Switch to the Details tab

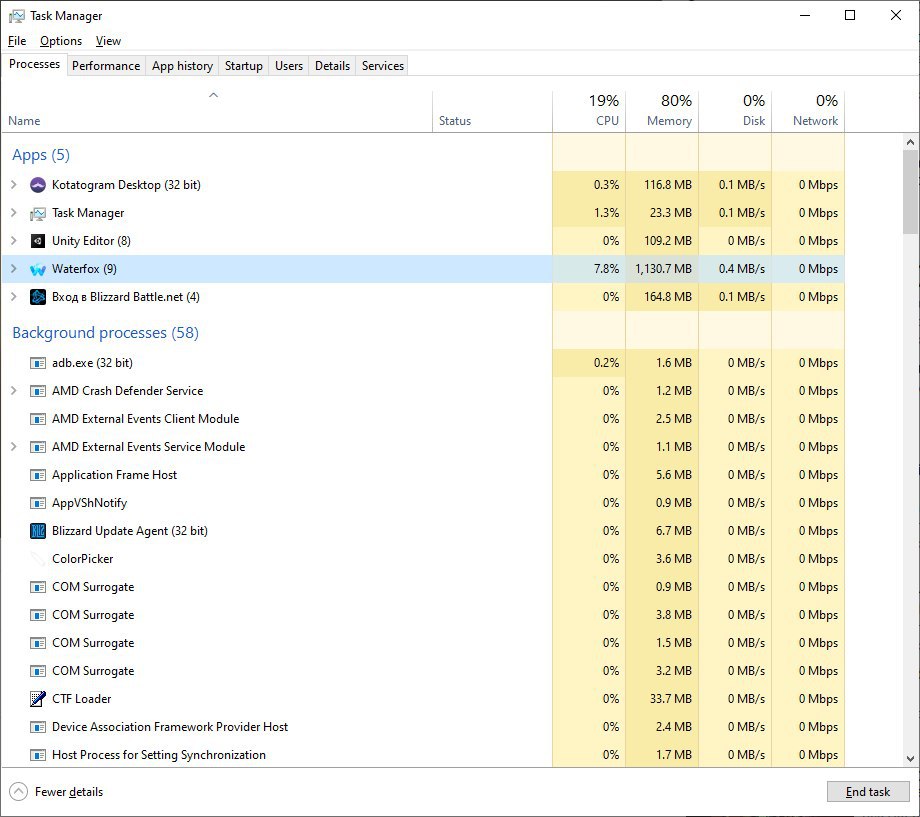(332, 66)
